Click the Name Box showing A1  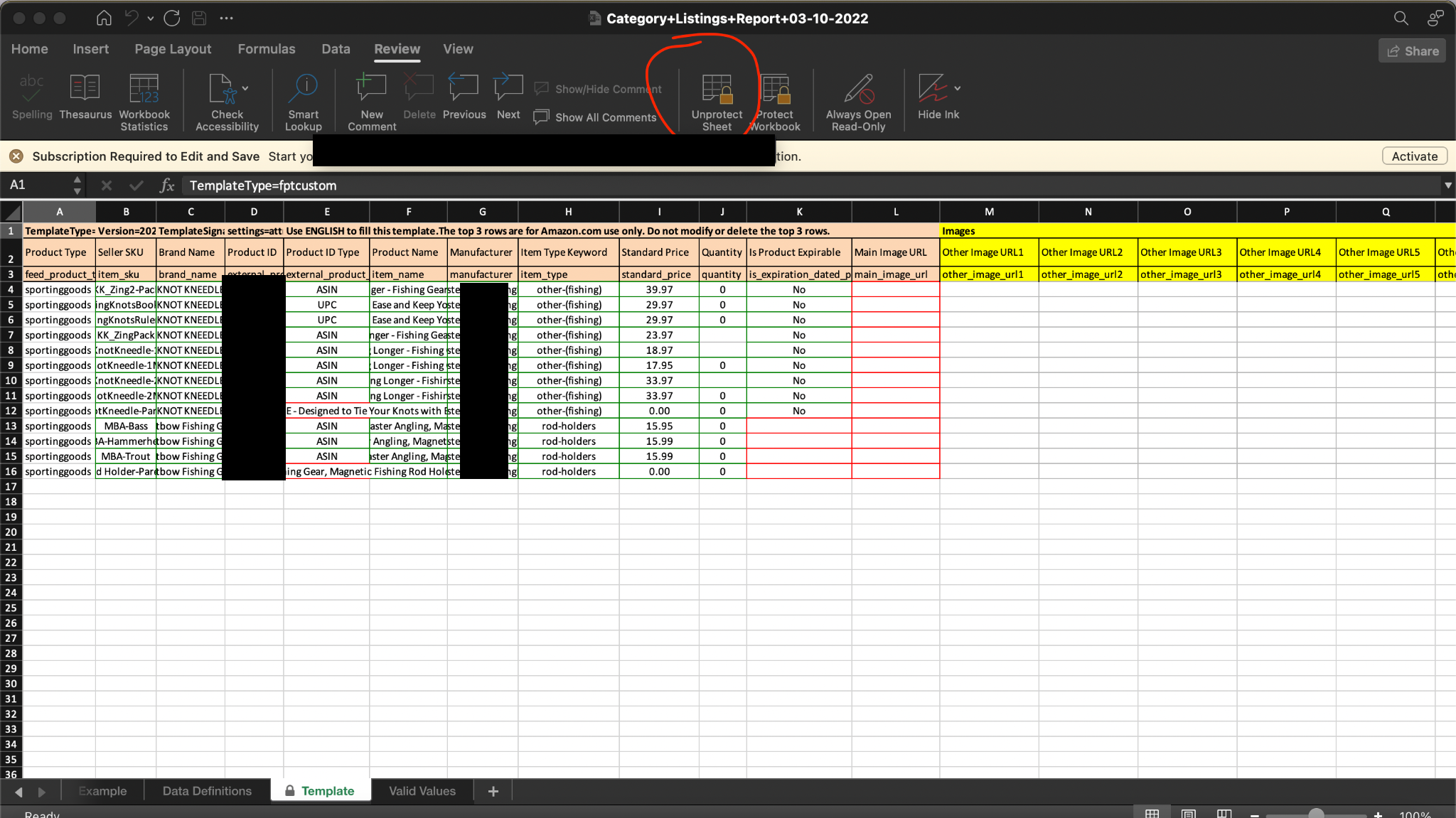click(x=36, y=185)
